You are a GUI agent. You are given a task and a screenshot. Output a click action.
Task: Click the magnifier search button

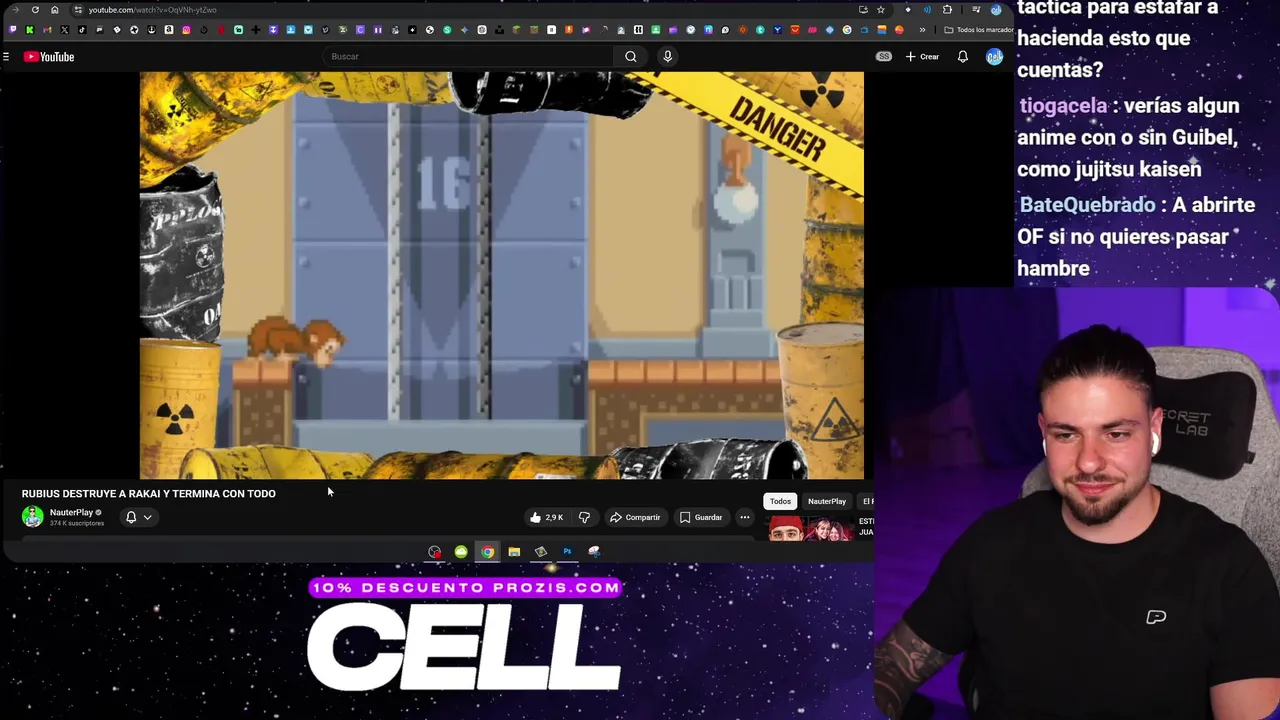(x=631, y=57)
